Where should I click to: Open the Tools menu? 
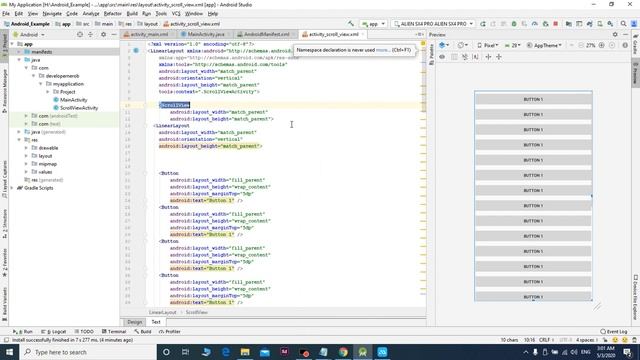pyautogui.click(x=161, y=13)
